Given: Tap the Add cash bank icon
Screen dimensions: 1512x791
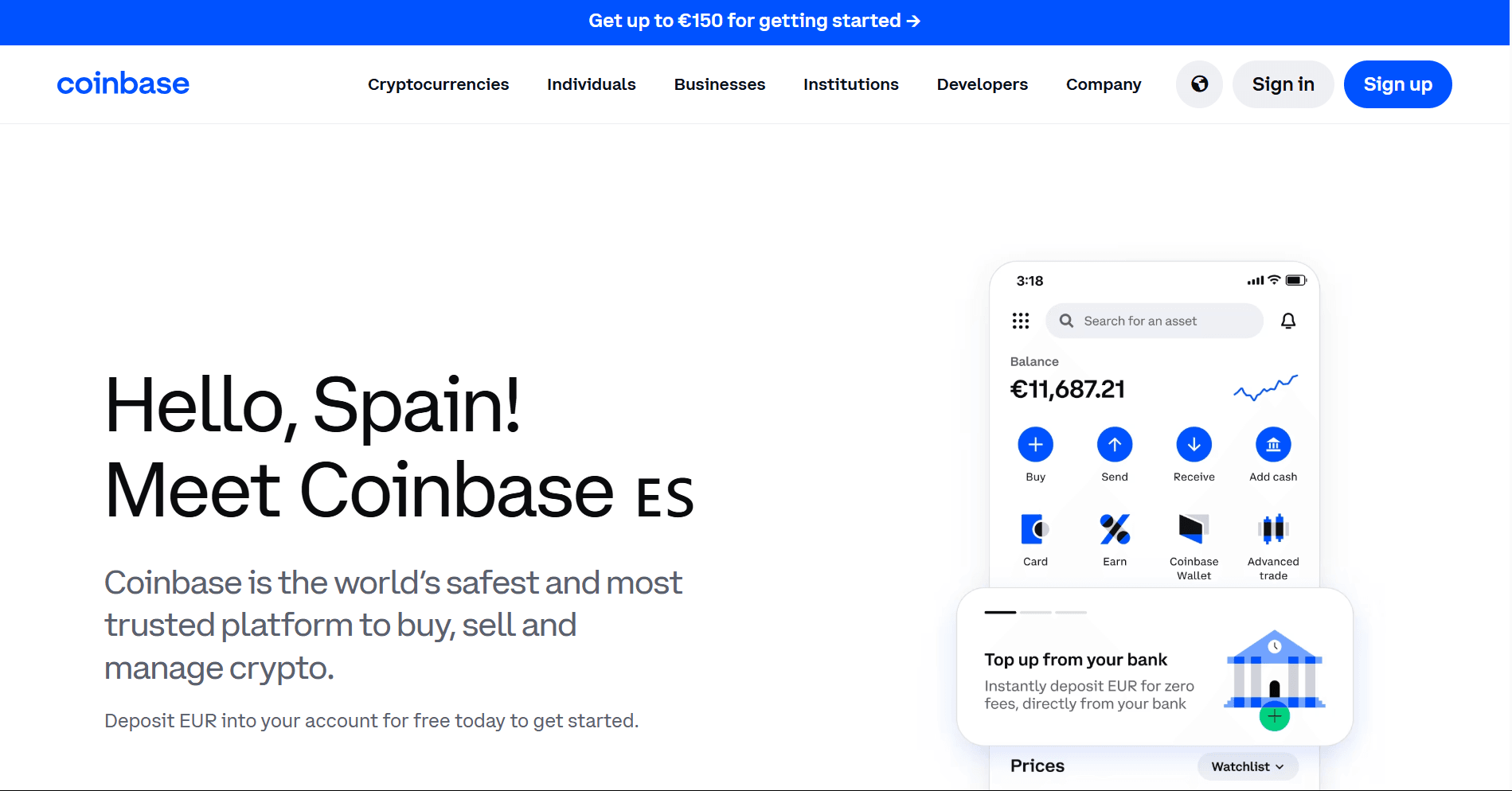Looking at the screenshot, I should (x=1272, y=444).
